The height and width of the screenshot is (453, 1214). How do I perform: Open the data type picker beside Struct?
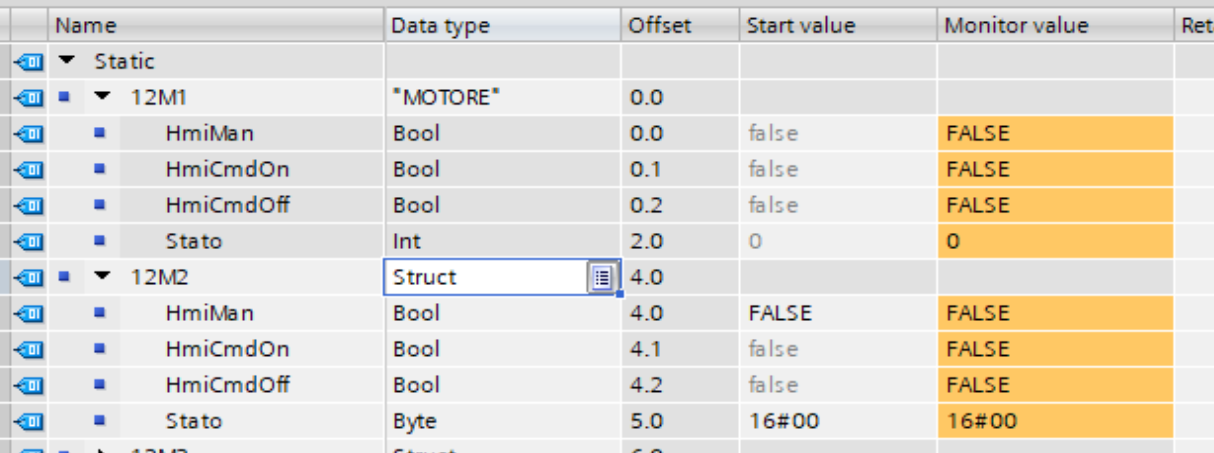tap(602, 277)
